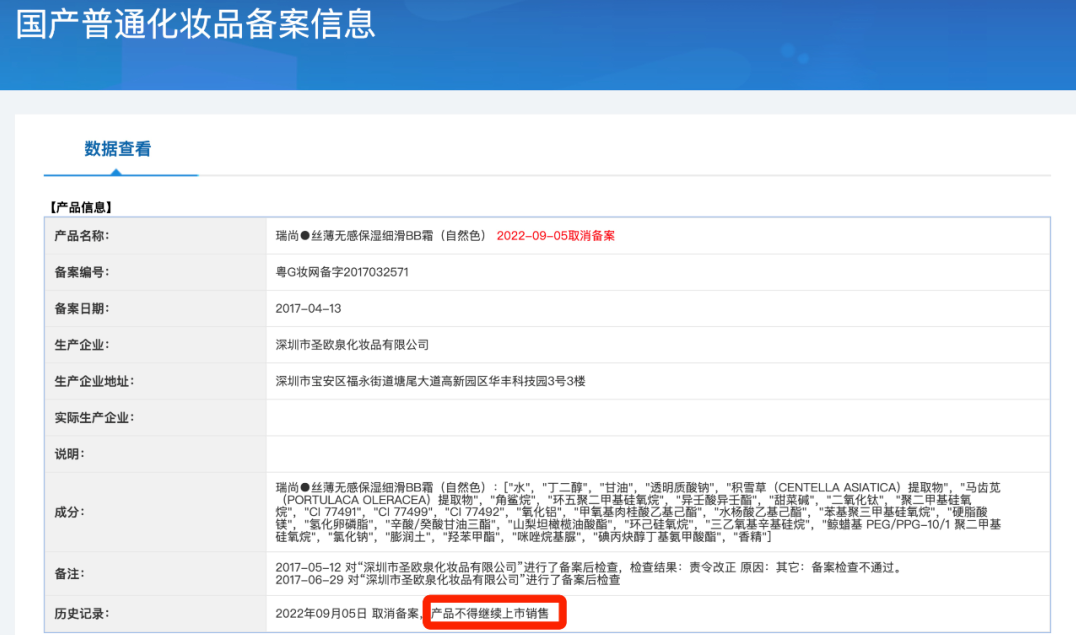Click the red 2022-09-05取消备案 notice
Image resolution: width=1076 pixels, height=635 pixels.
[x=555, y=236]
